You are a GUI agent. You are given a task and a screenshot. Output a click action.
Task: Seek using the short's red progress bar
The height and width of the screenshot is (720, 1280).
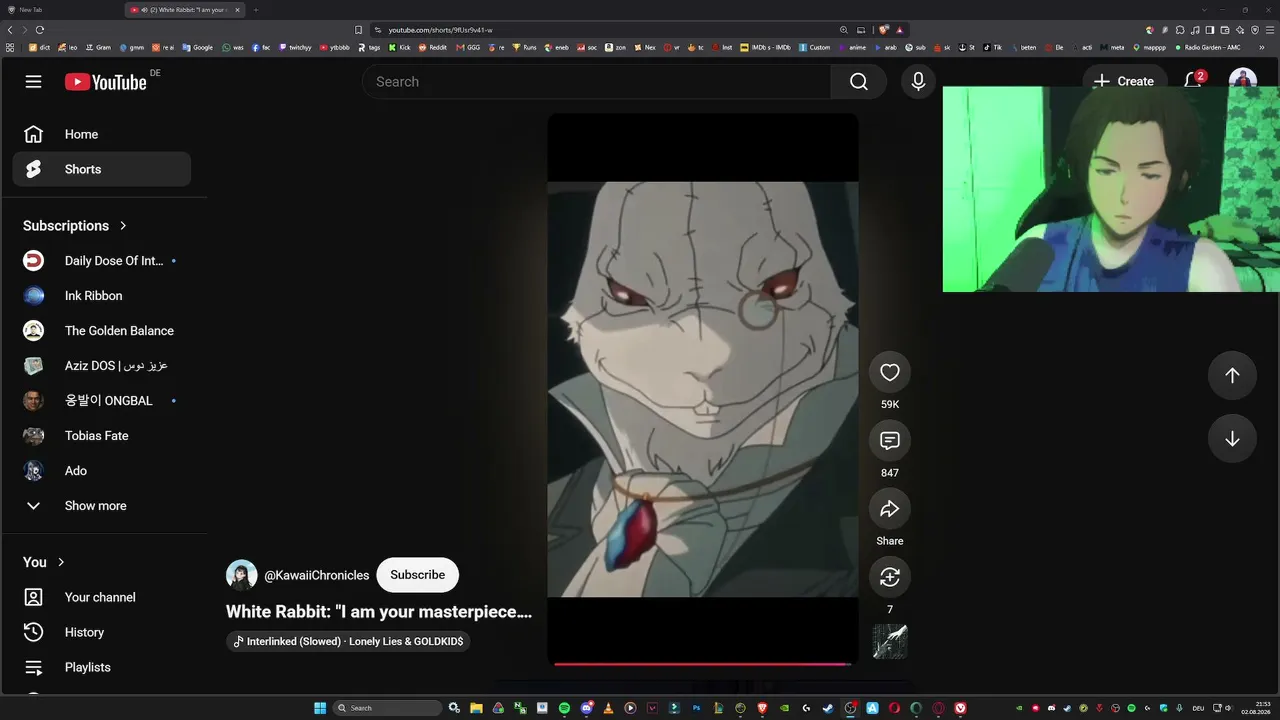click(x=703, y=663)
